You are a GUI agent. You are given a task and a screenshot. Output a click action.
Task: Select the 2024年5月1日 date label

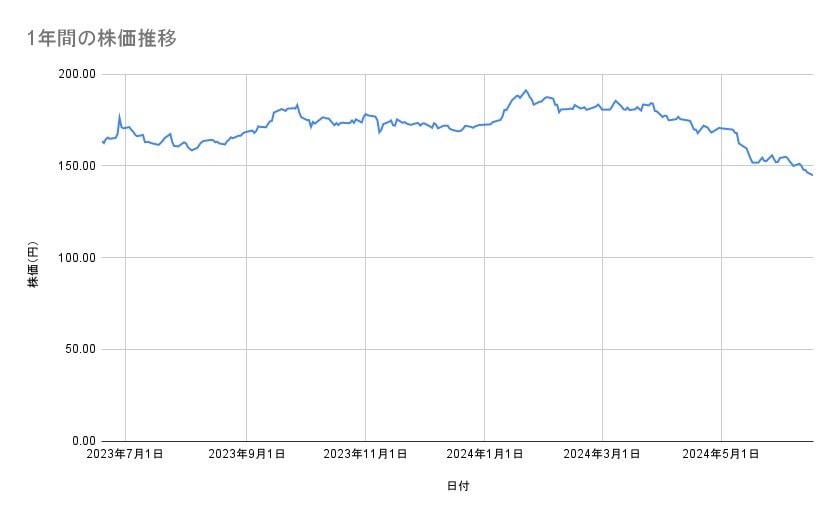[x=721, y=455]
